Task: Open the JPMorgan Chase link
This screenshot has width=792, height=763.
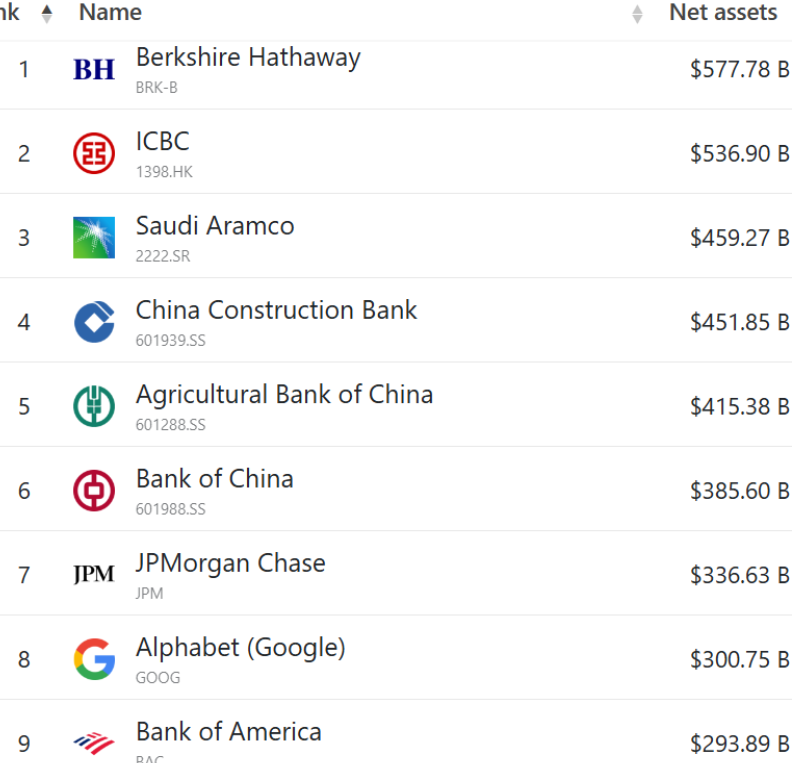Action: [230, 563]
